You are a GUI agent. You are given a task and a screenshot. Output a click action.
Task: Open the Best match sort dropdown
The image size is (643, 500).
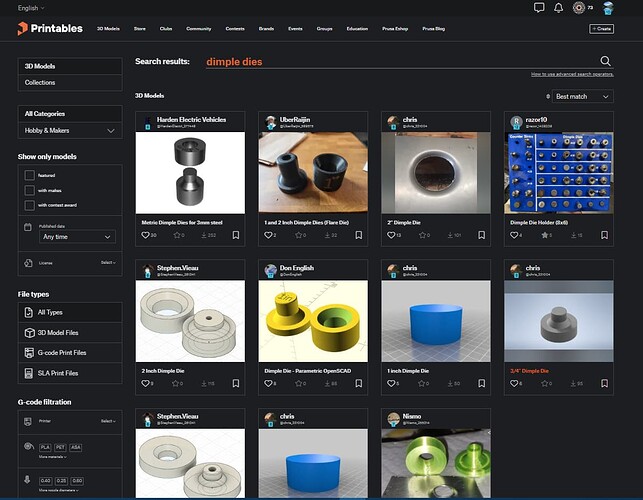click(x=582, y=96)
